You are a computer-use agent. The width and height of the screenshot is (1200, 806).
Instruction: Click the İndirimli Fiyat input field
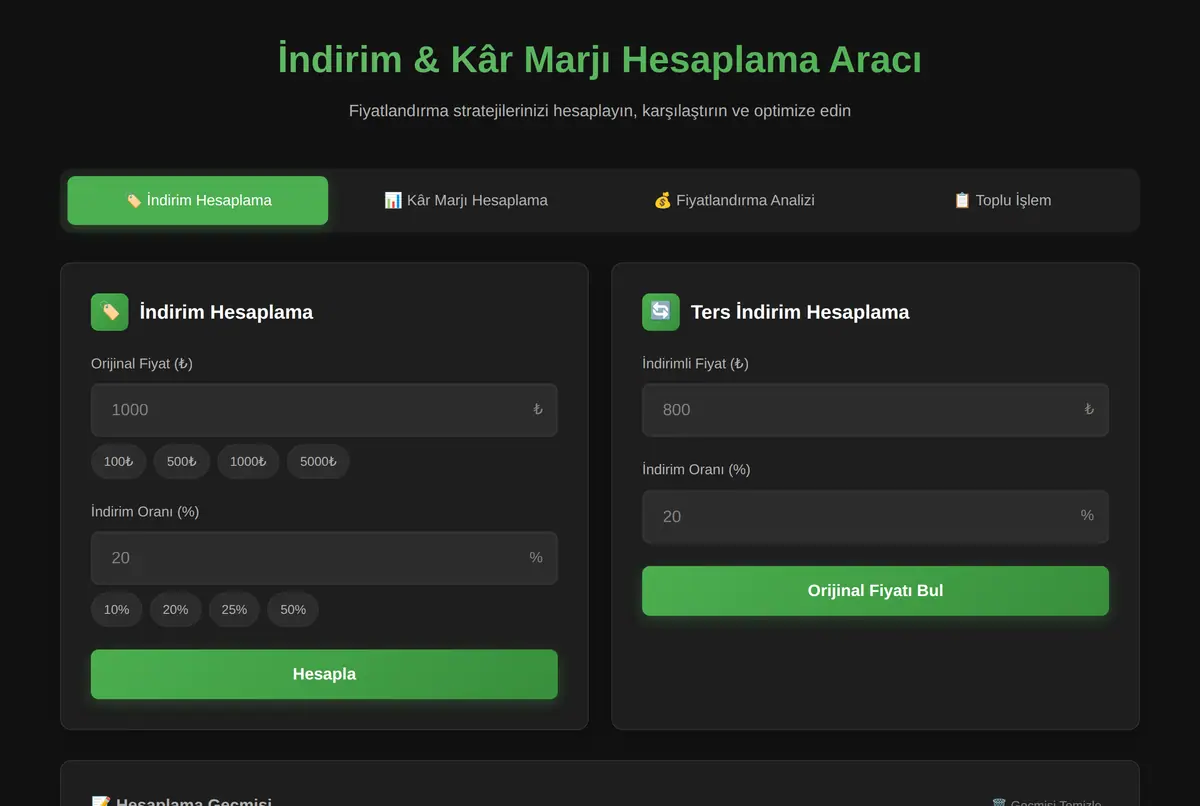click(875, 410)
